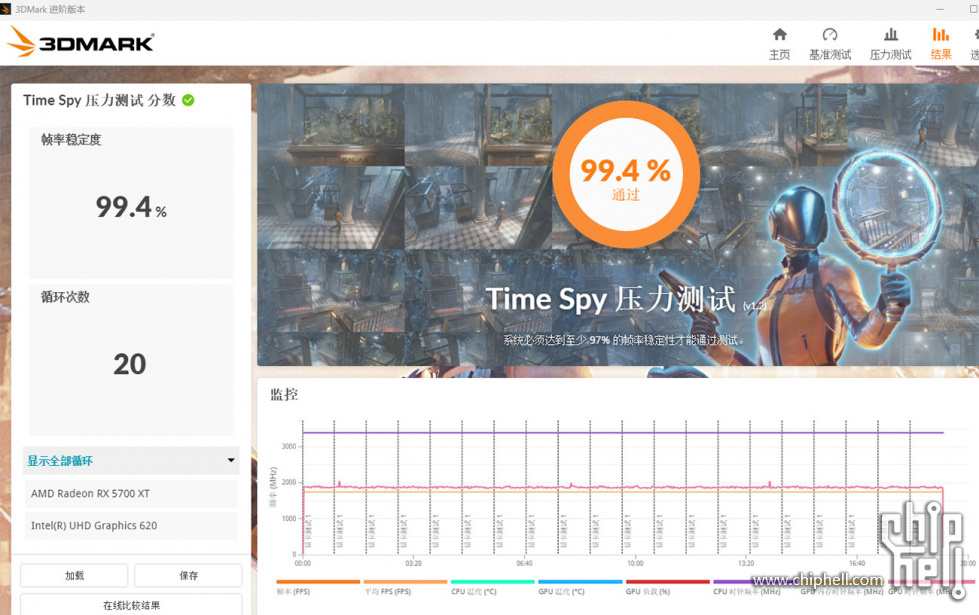Image resolution: width=979 pixels, height=615 pixels.
Task: Click the 在线比较结果 compare online button
Action: (x=131, y=604)
